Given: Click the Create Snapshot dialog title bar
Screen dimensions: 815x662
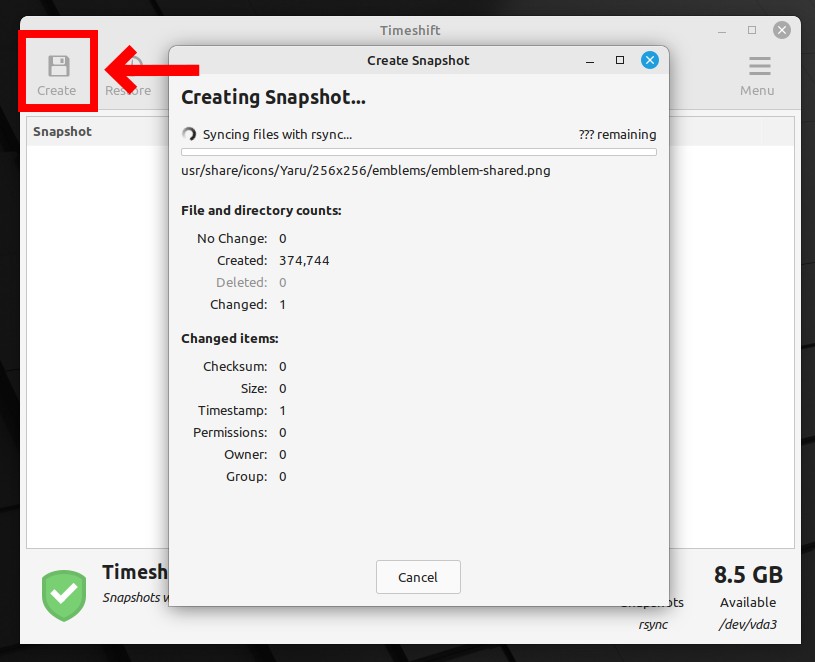Looking at the screenshot, I should point(418,60).
